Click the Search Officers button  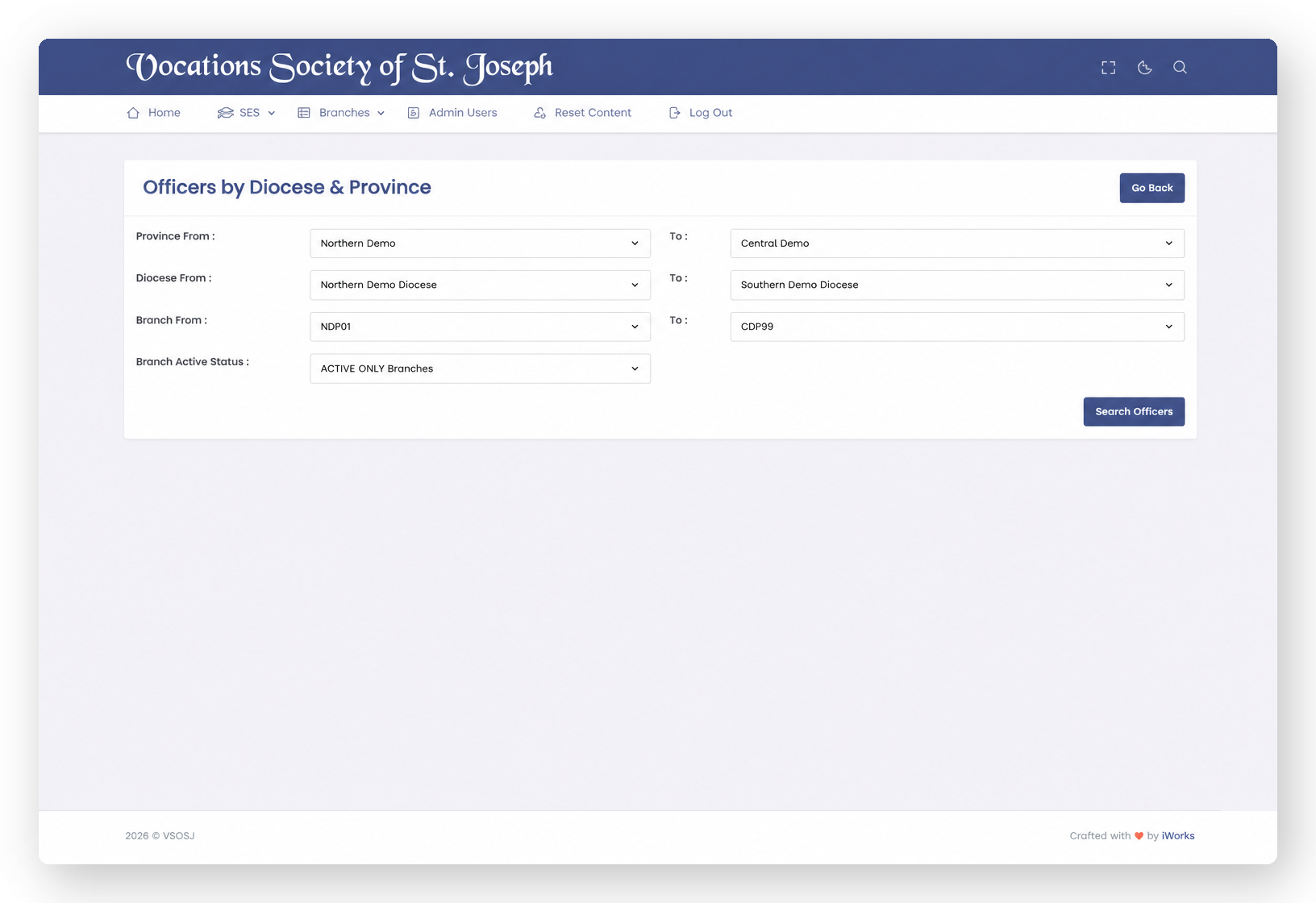(x=1134, y=412)
